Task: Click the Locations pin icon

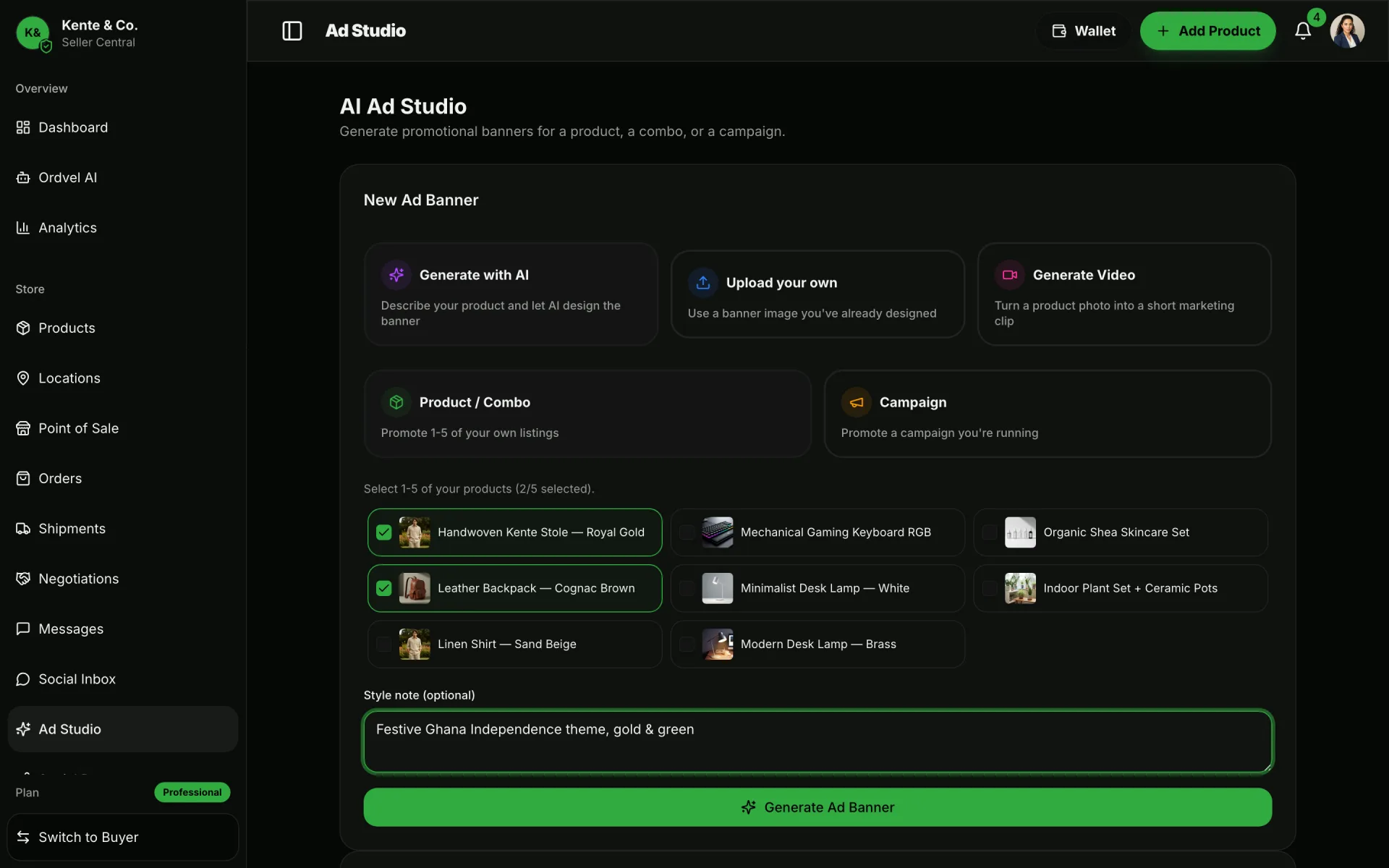Action: tap(23, 378)
